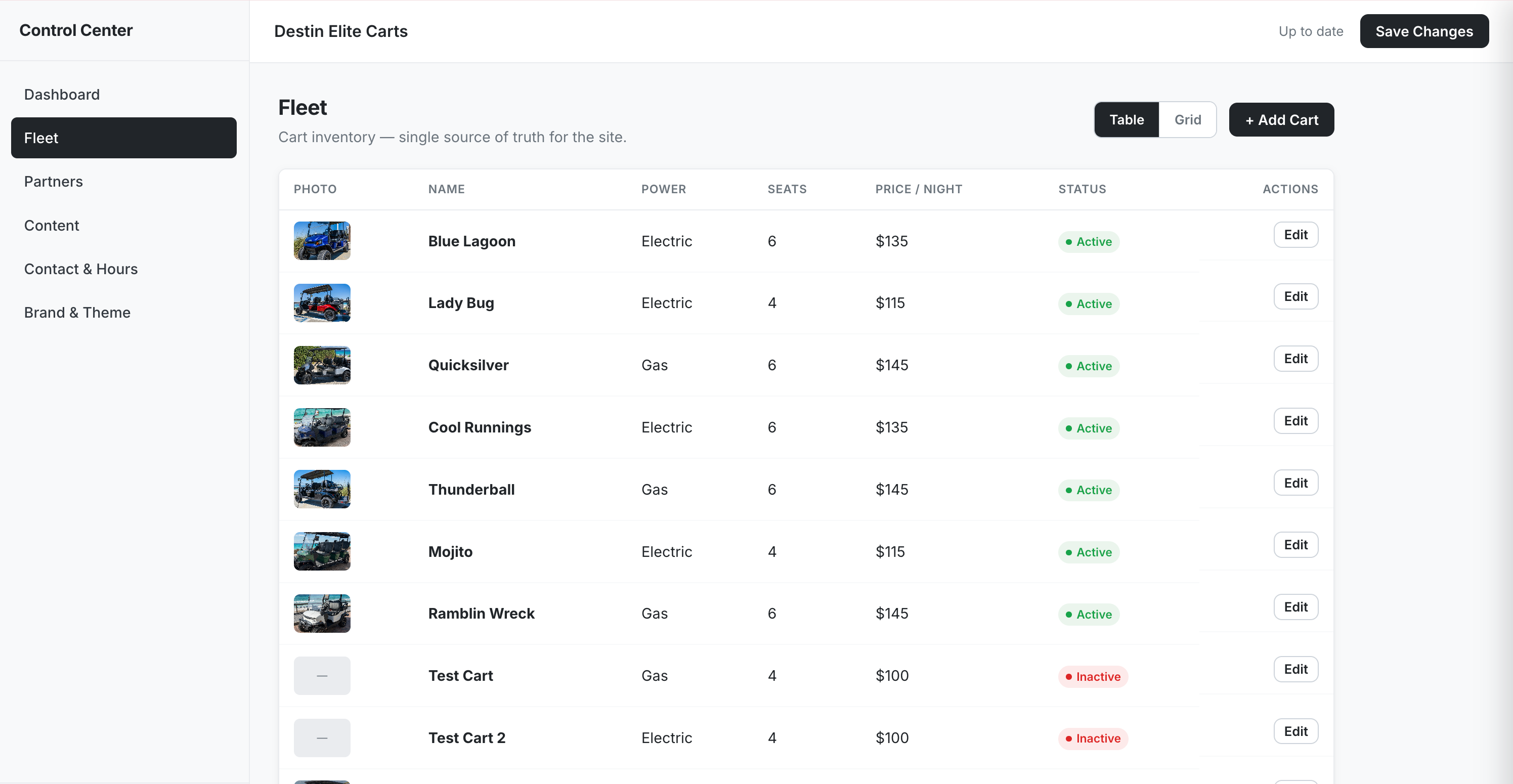The height and width of the screenshot is (784, 1513).
Task: Edit the Cool Runnings cart
Action: click(1295, 421)
